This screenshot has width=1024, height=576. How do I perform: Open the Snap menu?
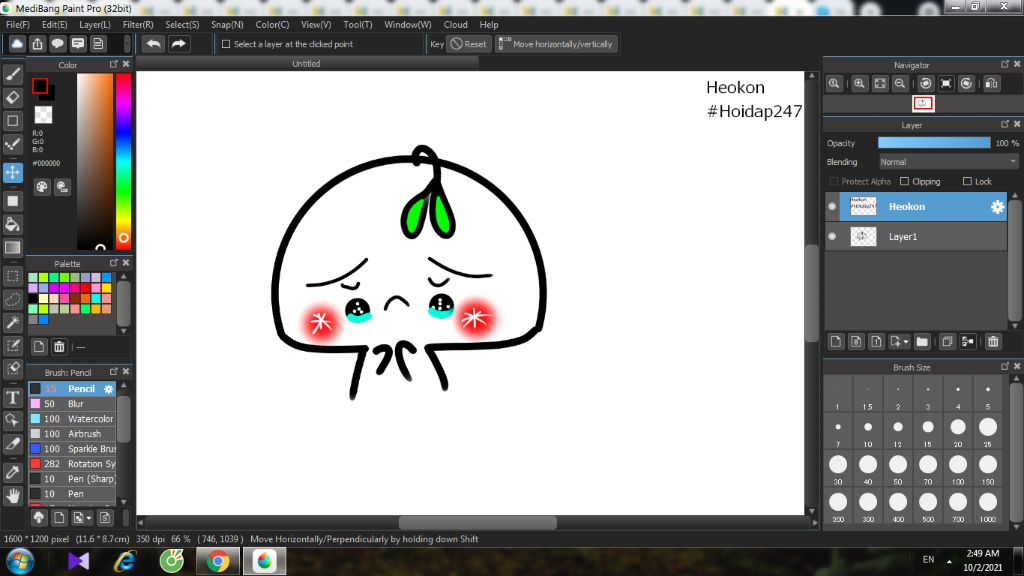227,25
